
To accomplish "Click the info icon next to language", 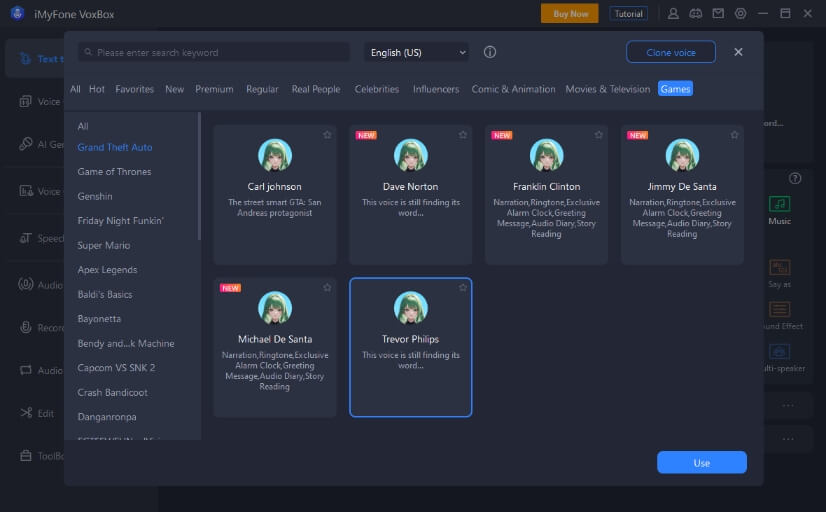I will pyautogui.click(x=489, y=52).
